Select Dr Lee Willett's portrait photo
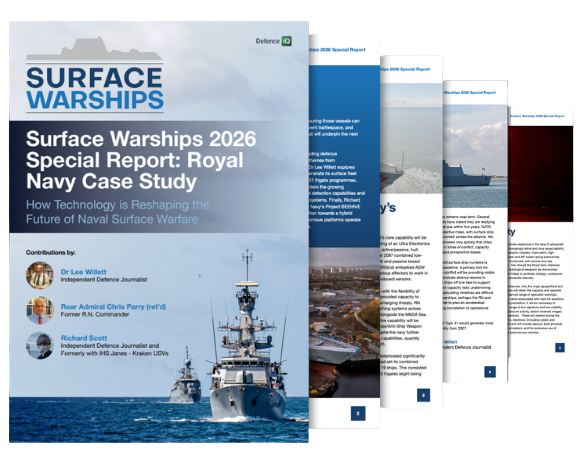The height and width of the screenshot is (467, 580). click(40, 275)
